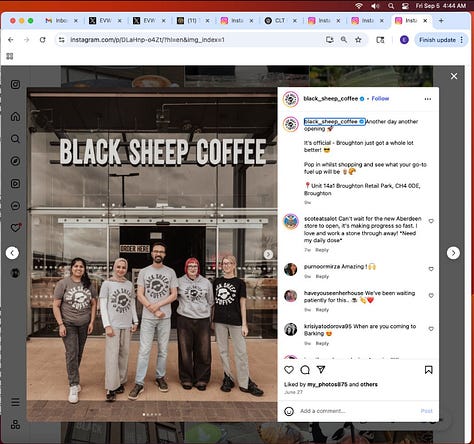
Task: View others who liked the post
Action: pyautogui.click(x=369, y=384)
